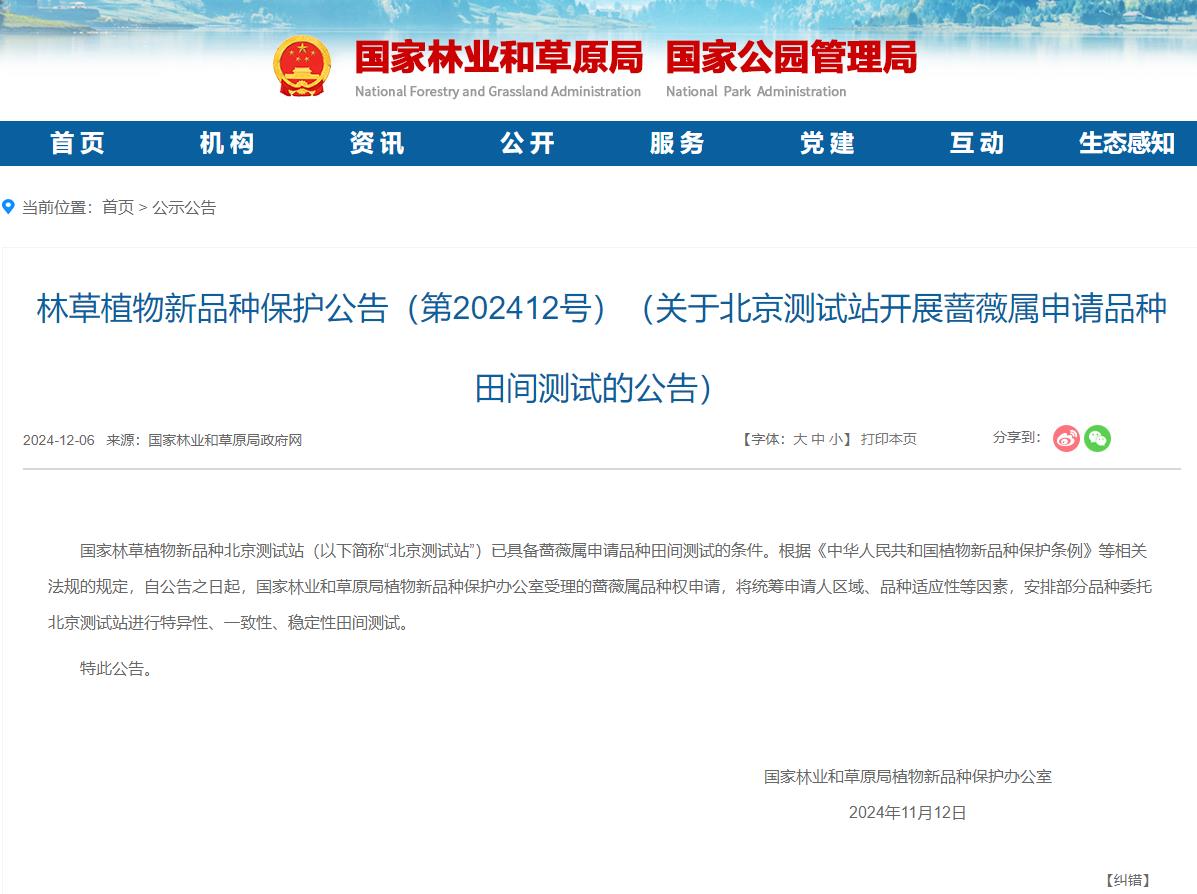The height and width of the screenshot is (894, 1197).
Task: Open the 机构 navigation menu item
Action: [227, 143]
